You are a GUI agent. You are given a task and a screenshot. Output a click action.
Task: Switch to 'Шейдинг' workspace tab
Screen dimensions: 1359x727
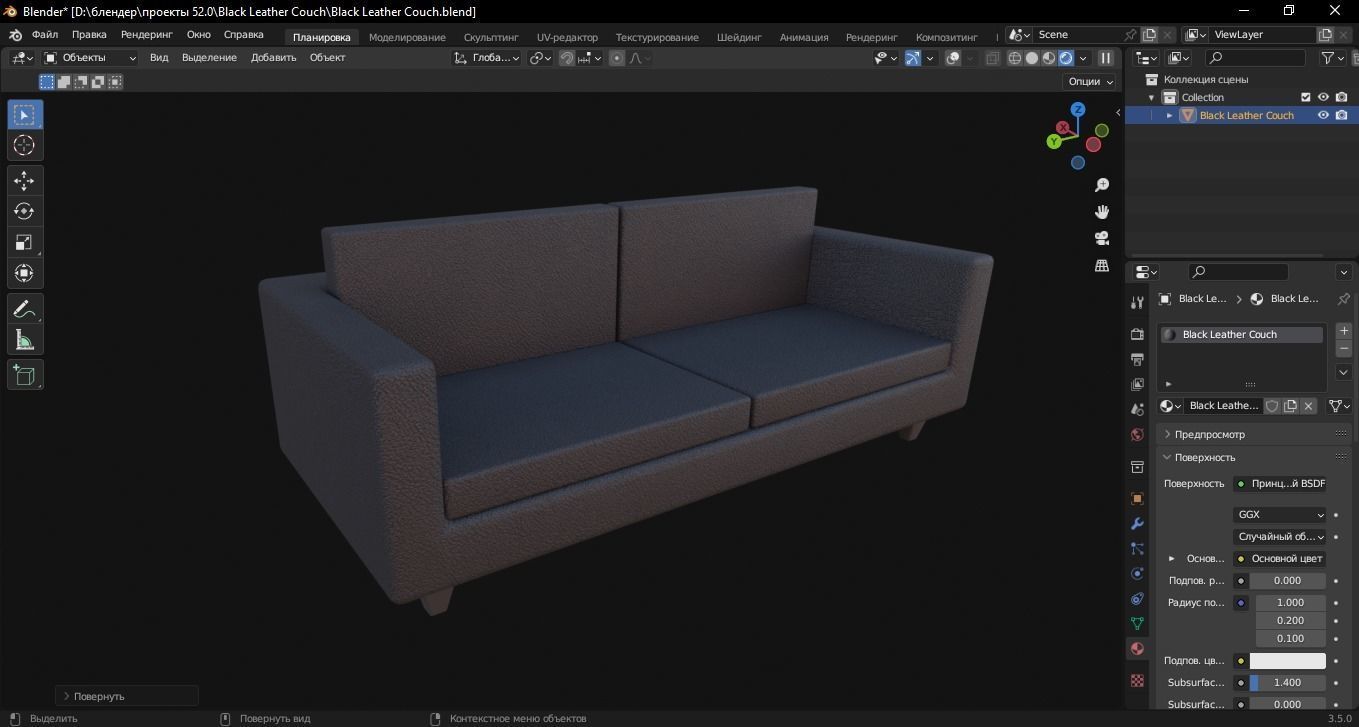coord(739,37)
